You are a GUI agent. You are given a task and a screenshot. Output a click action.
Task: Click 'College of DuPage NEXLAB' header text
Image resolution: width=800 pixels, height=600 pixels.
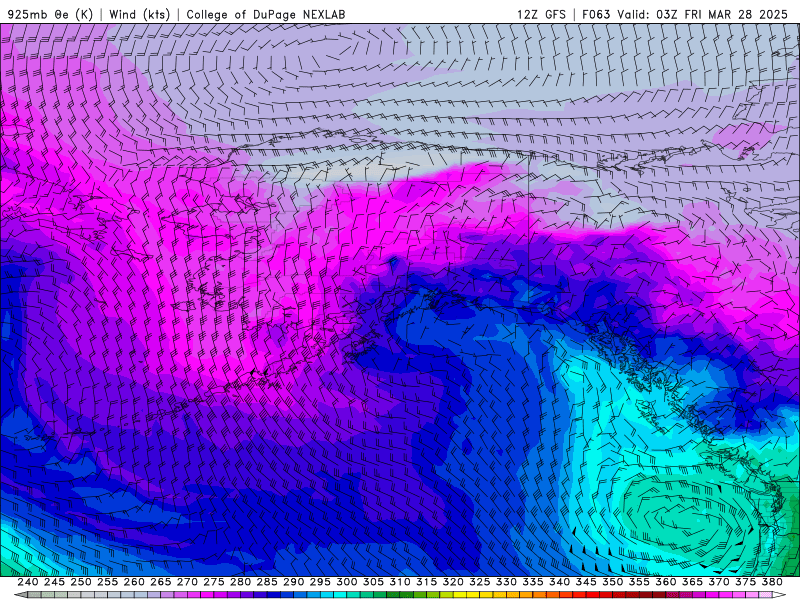click(x=266, y=14)
